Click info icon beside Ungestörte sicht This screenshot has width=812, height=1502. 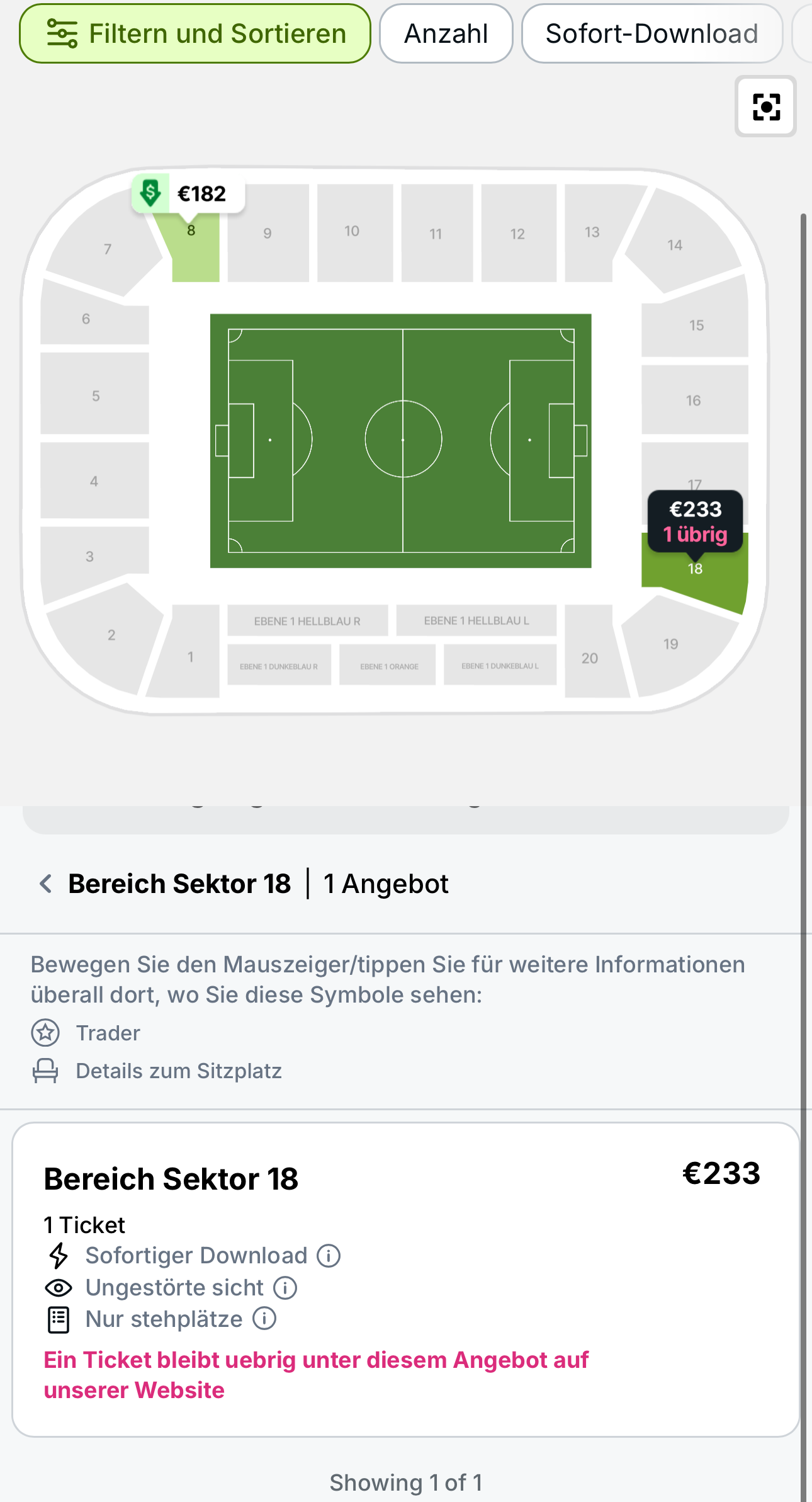click(x=285, y=1288)
